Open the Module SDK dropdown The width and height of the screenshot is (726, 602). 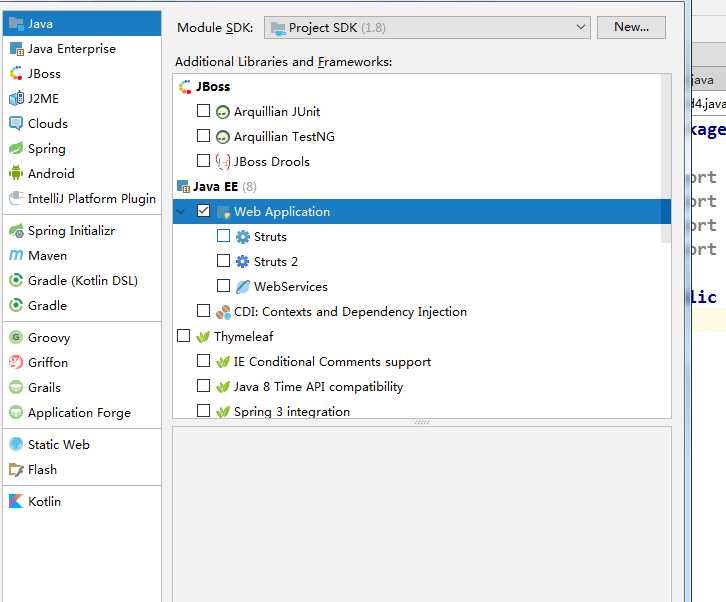[x=427, y=28]
